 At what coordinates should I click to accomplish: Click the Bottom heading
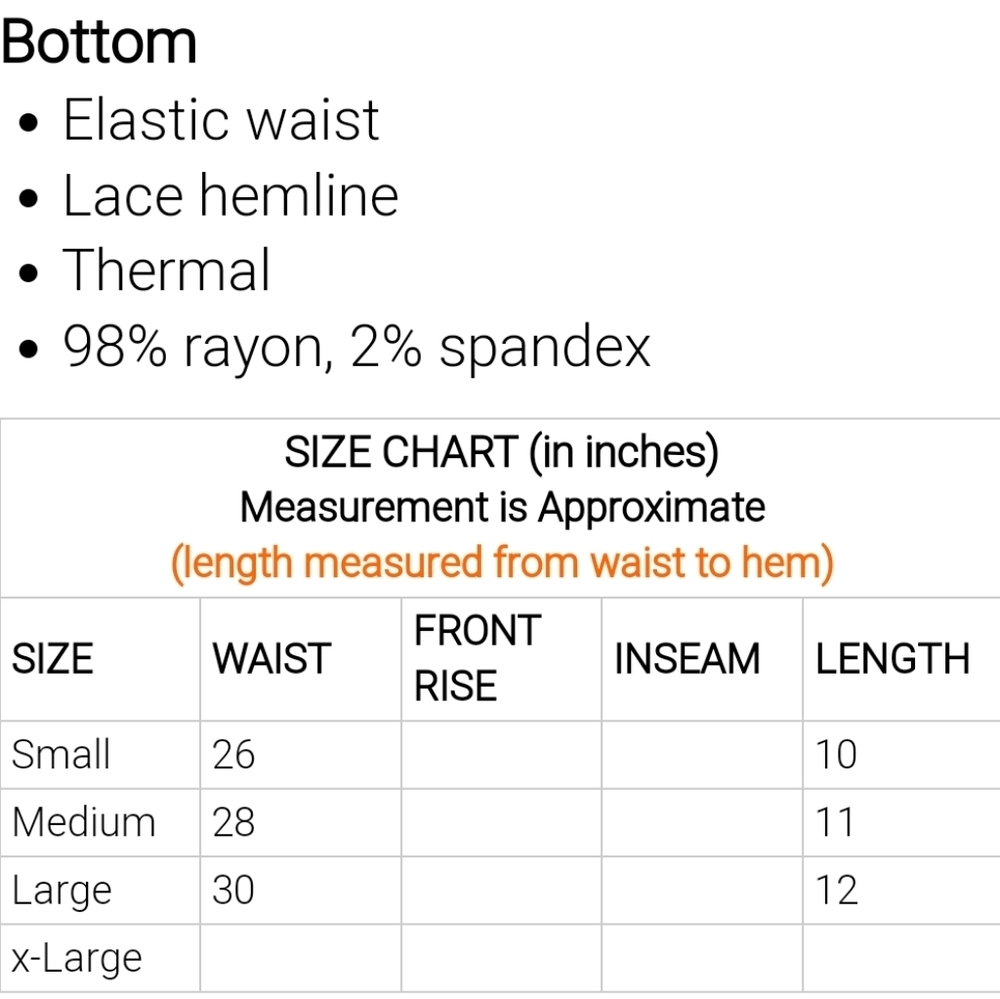(99, 42)
